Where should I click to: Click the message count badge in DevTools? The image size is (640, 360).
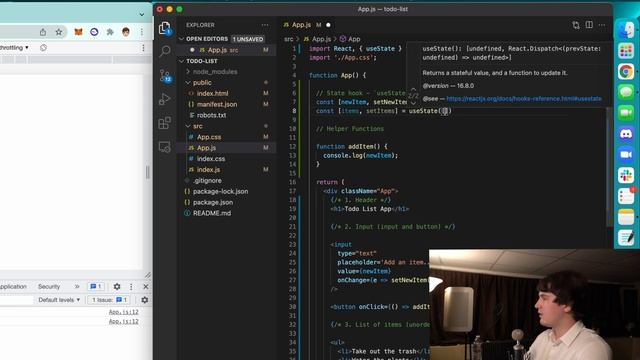point(96,287)
